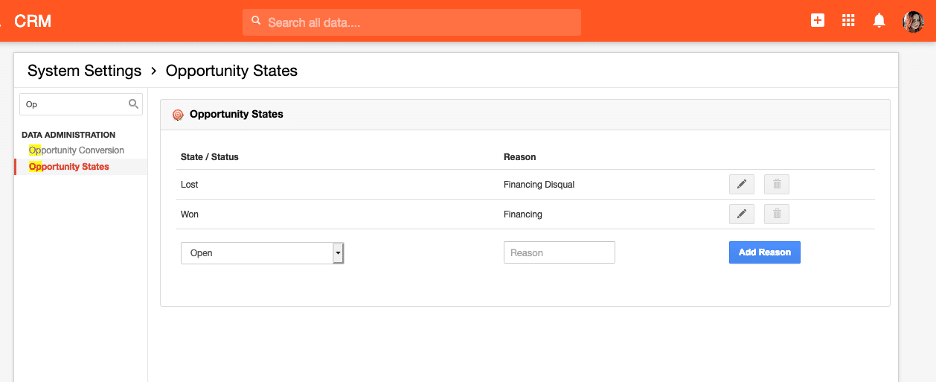Open Opportunity Conversion in sidebar
This screenshot has height=382, width=936.
pos(76,150)
